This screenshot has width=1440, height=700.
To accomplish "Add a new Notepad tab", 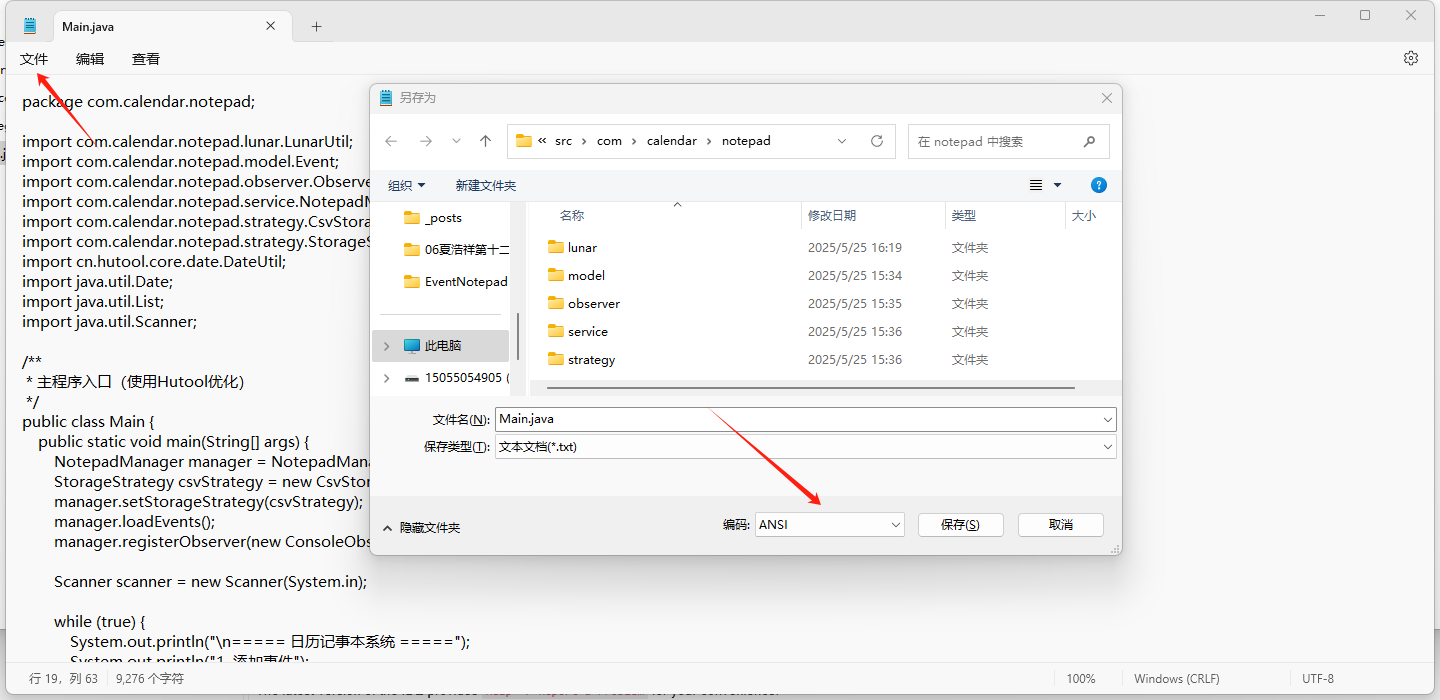I will (316, 27).
